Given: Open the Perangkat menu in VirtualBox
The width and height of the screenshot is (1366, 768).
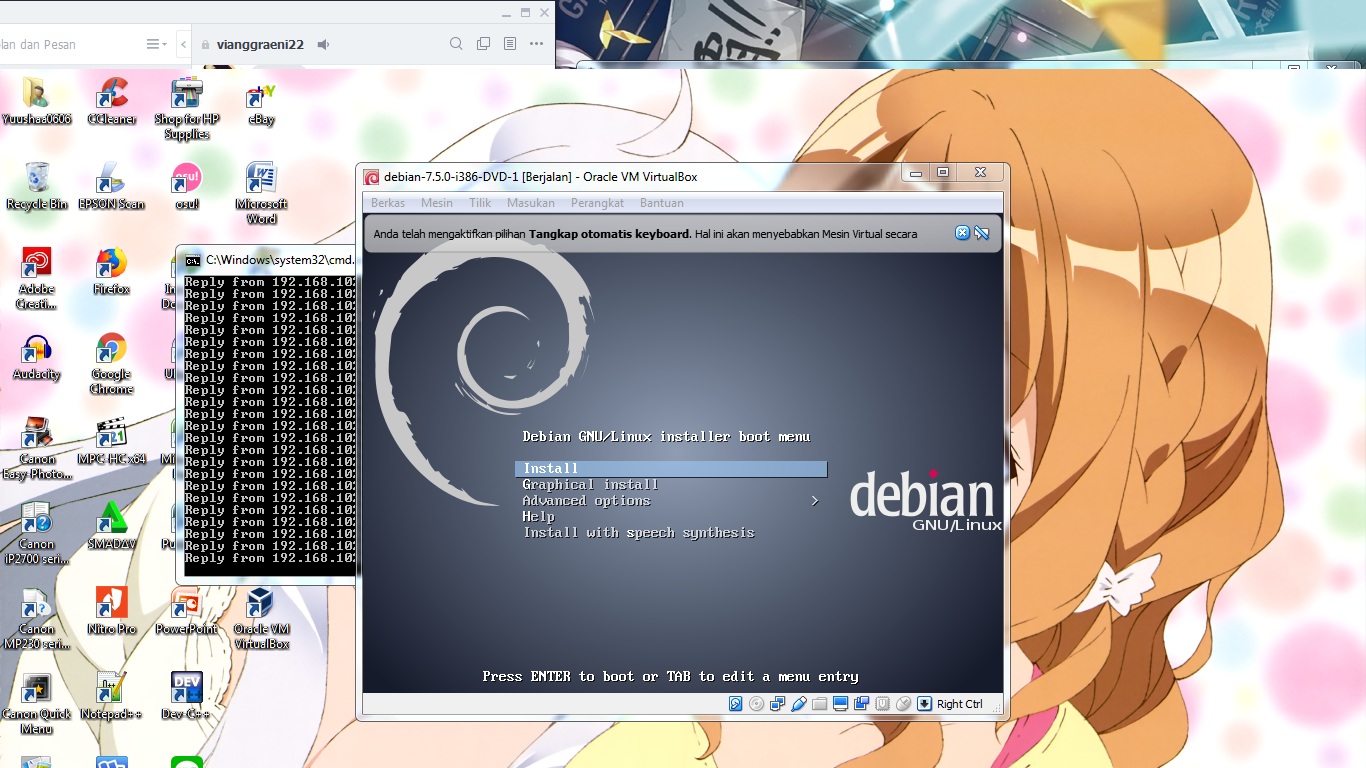Looking at the screenshot, I should [x=597, y=203].
